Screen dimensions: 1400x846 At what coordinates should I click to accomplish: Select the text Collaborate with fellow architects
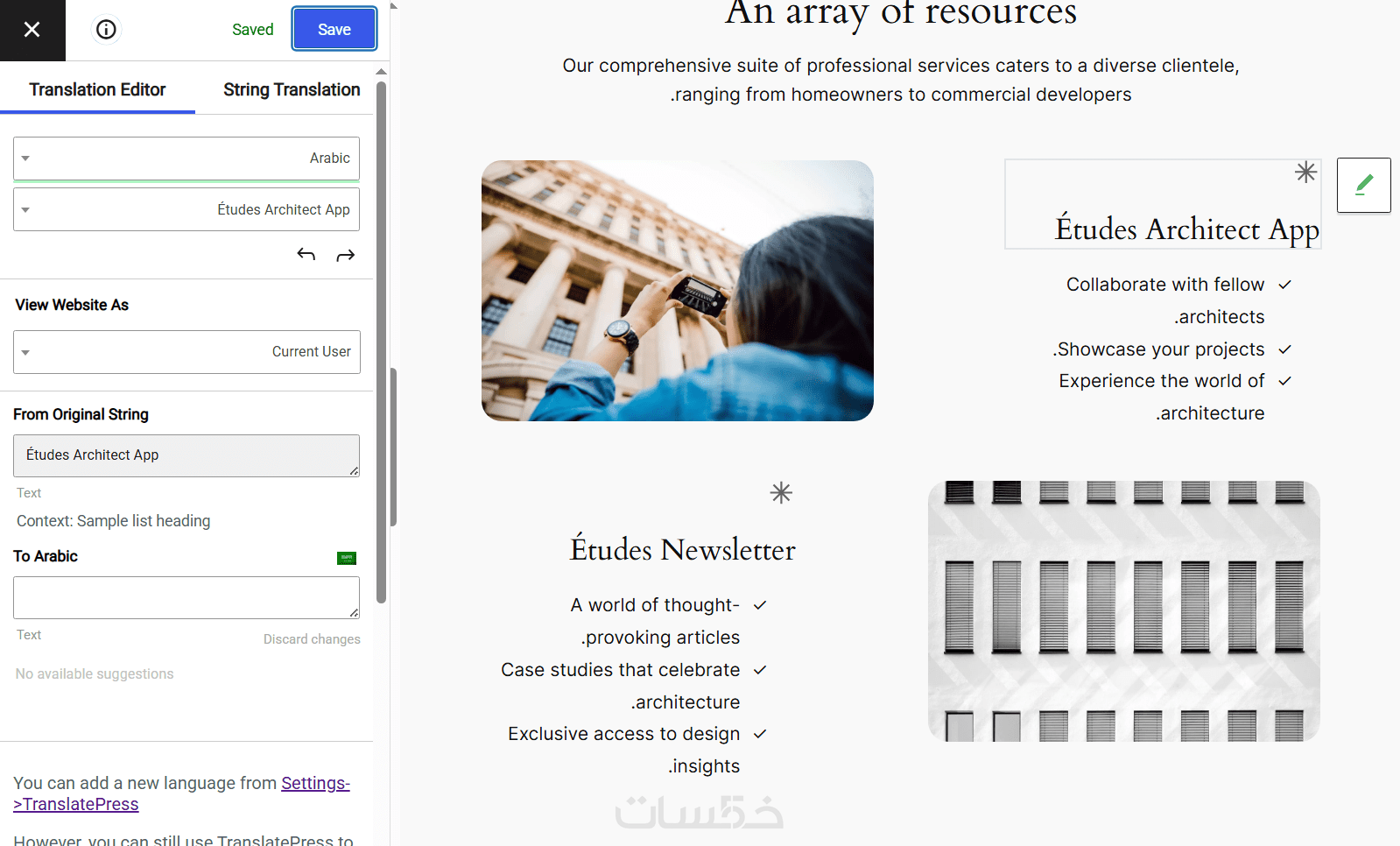(1165, 300)
